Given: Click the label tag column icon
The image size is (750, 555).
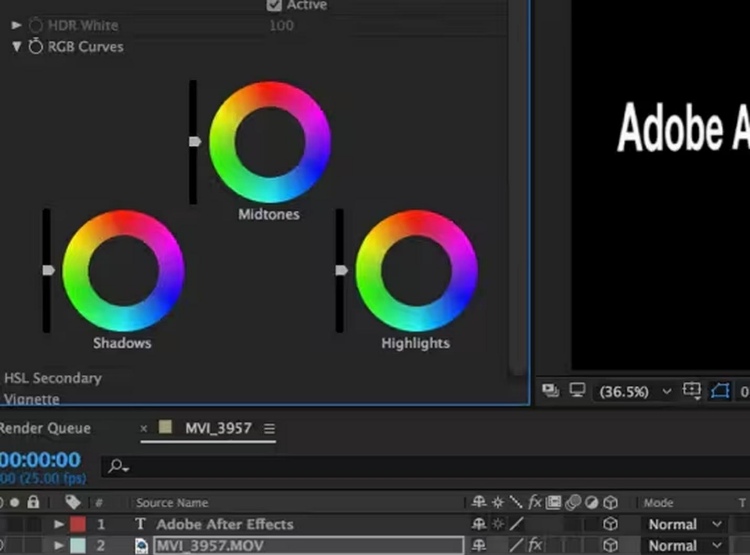Looking at the screenshot, I should (73, 502).
